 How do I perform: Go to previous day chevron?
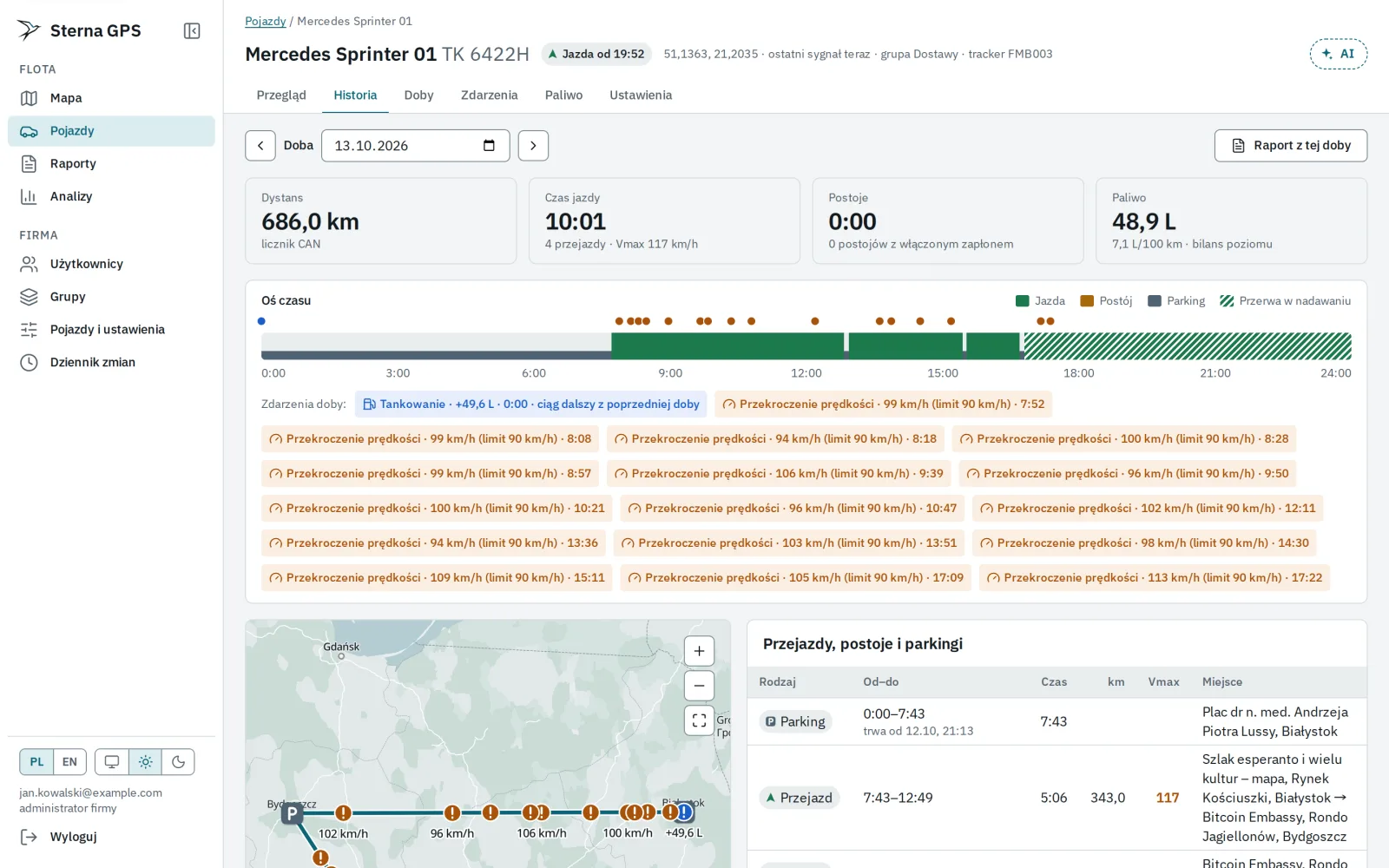(x=260, y=146)
